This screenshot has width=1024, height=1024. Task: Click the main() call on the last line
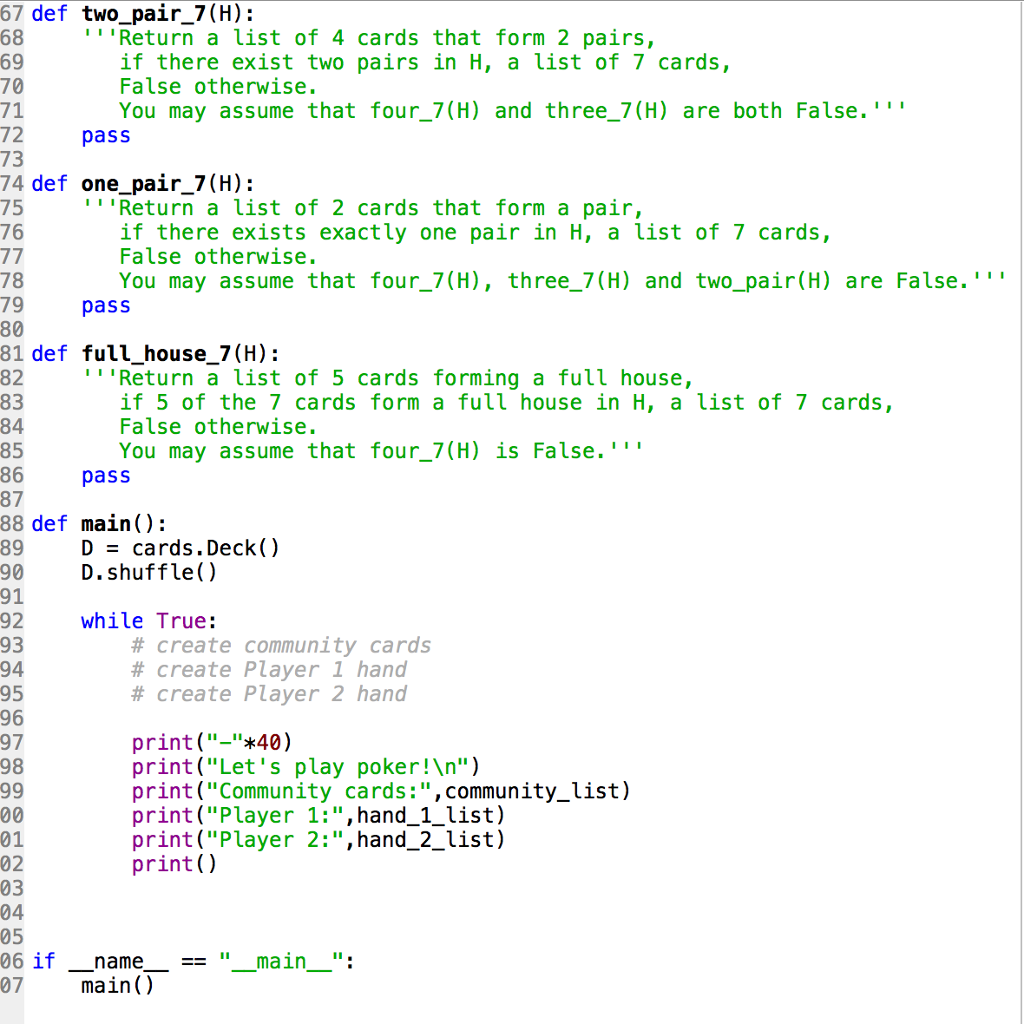point(113,985)
